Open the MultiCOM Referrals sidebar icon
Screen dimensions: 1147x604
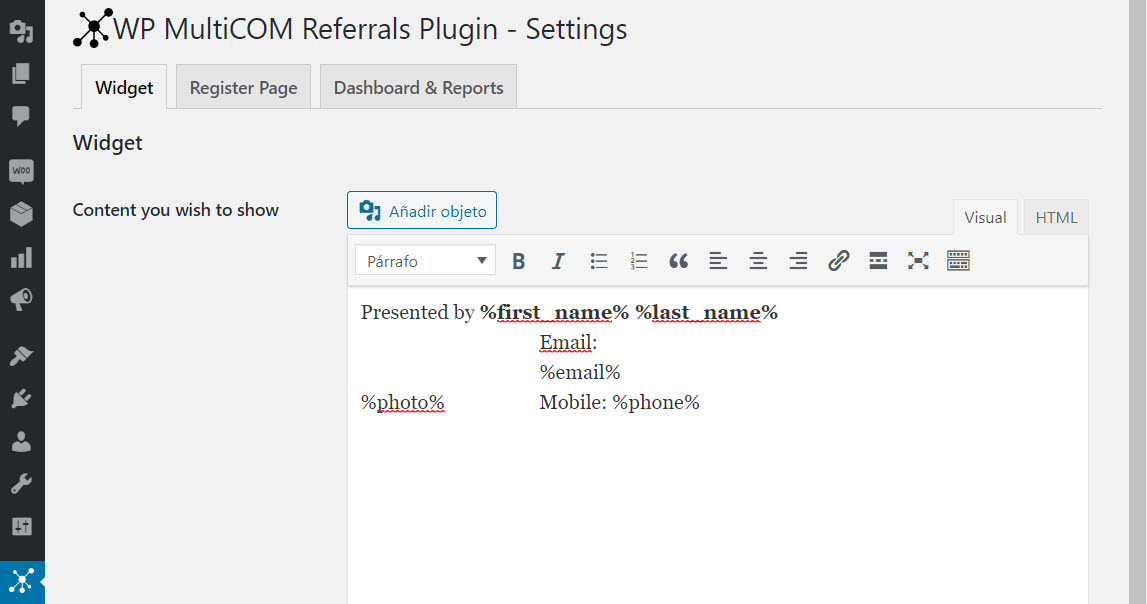[x=22, y=582]
